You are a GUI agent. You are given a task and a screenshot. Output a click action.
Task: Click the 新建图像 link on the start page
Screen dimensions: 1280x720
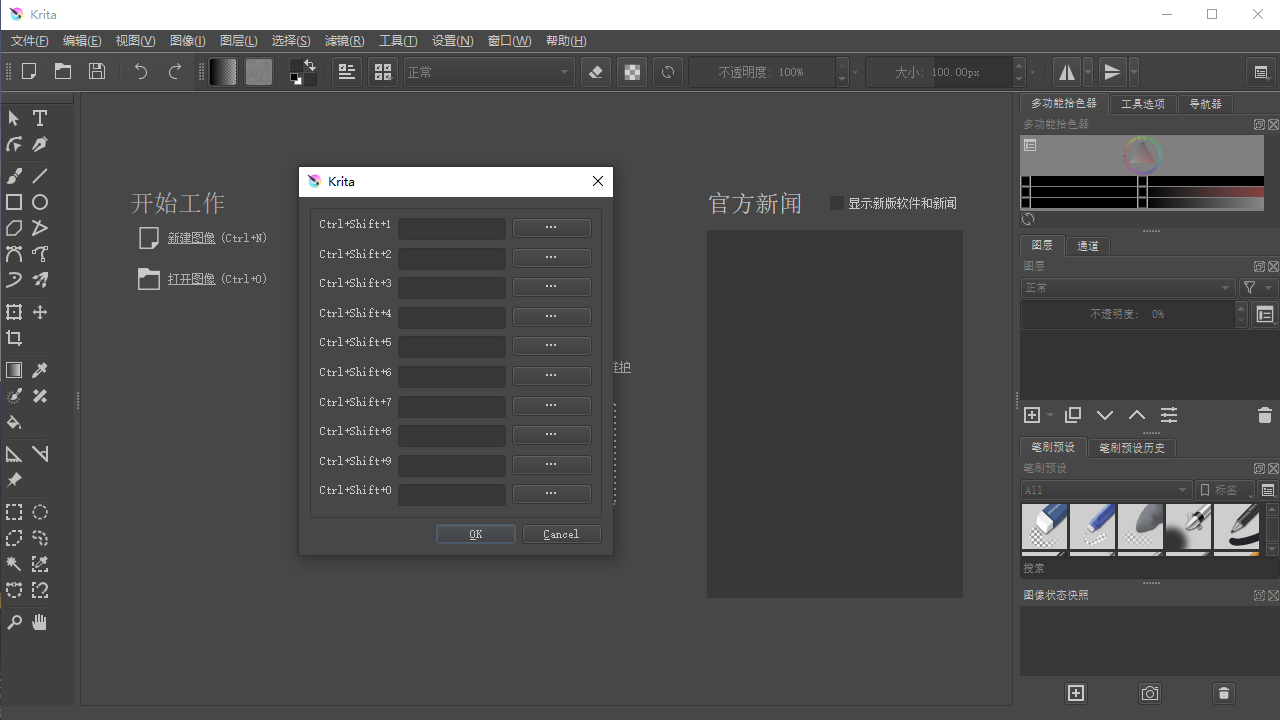click(192, 237)
